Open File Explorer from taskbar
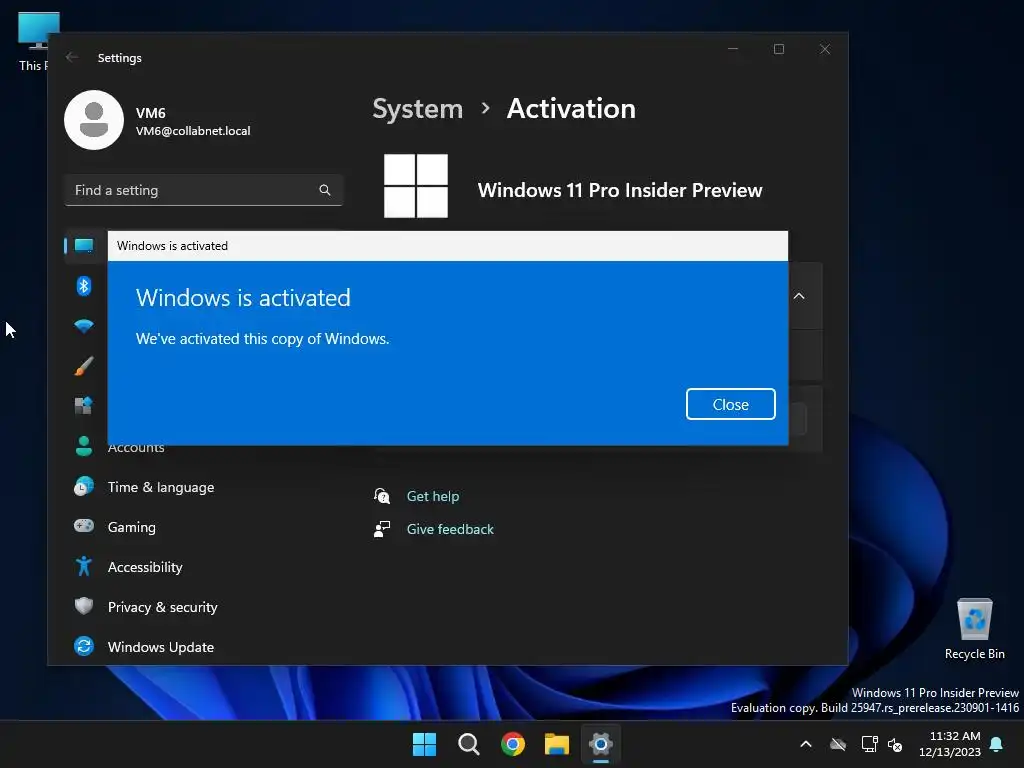 click(x=556, y=744)
